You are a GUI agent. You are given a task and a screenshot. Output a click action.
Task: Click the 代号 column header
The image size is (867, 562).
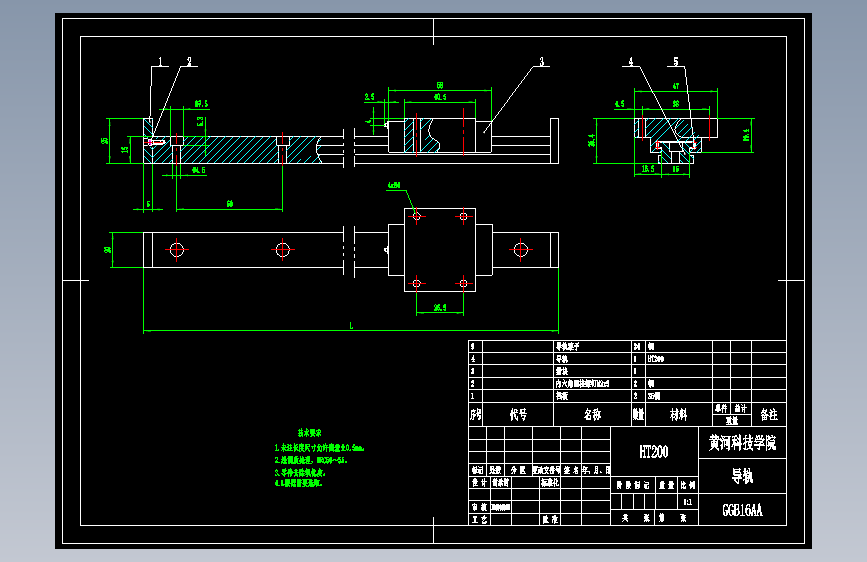[x=518, y=414]
